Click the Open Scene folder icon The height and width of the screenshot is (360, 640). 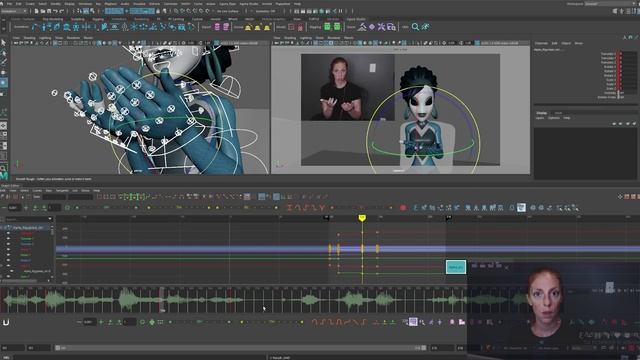42,11
